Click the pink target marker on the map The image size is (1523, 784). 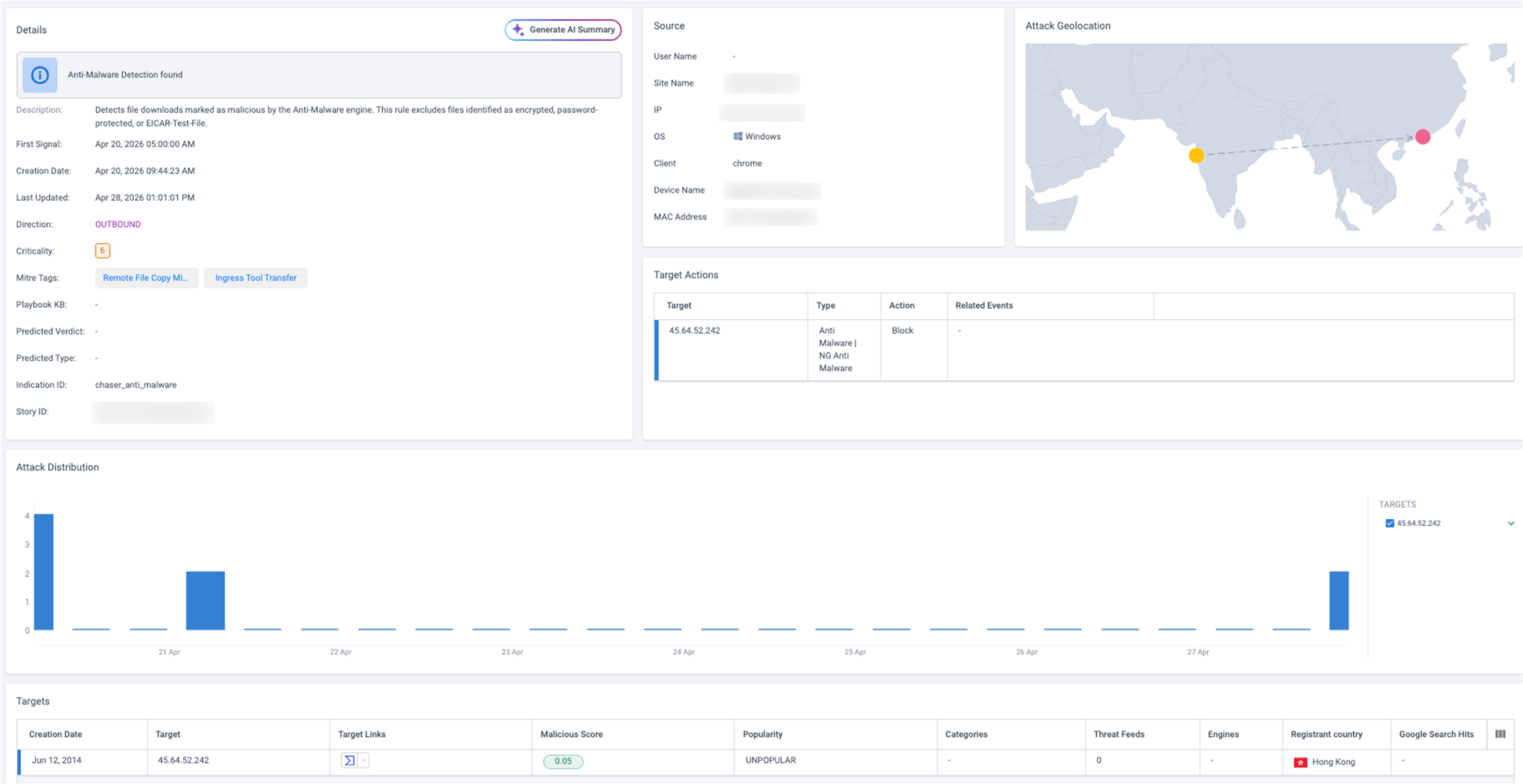click(x=1423, y=137)
